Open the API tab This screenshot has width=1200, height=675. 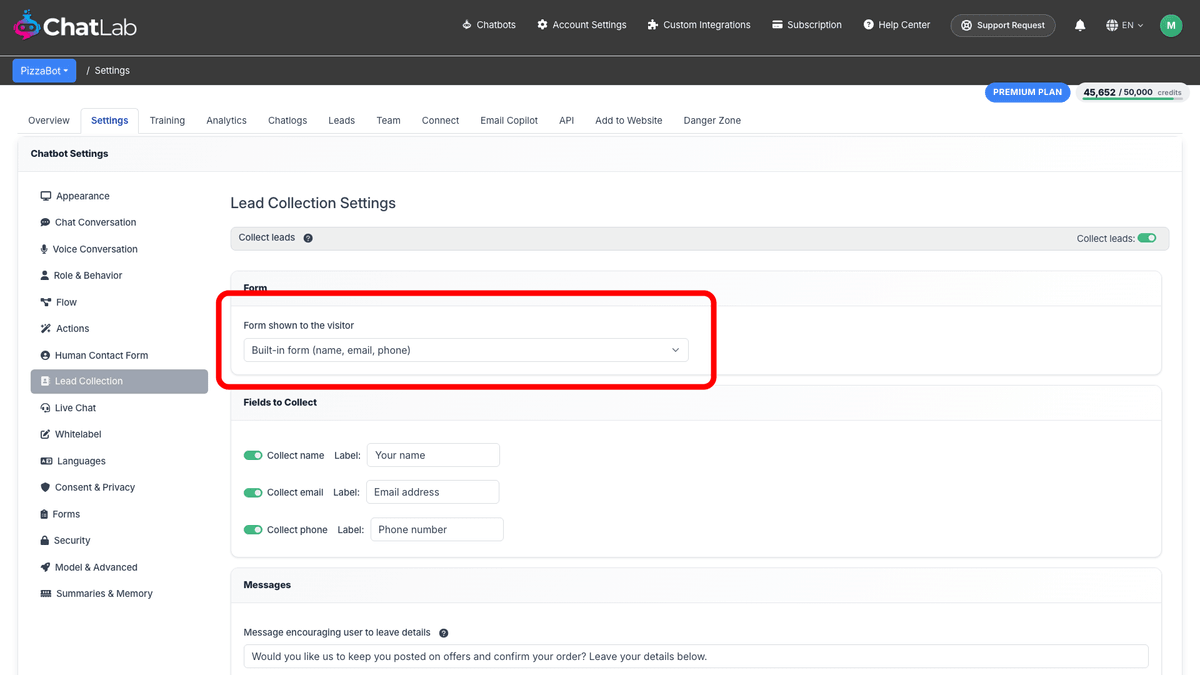(x=567, y=120)
